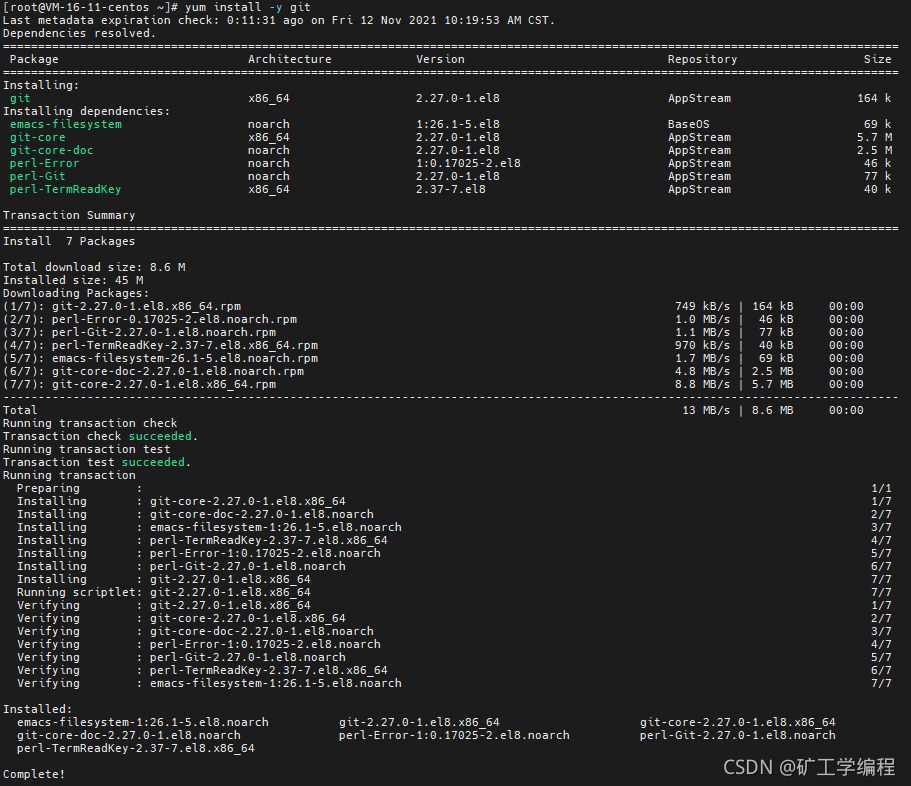The height and width of the screenshot is (786, 911).
Task: Click the 'Size' column header
Action: point(877,59)
